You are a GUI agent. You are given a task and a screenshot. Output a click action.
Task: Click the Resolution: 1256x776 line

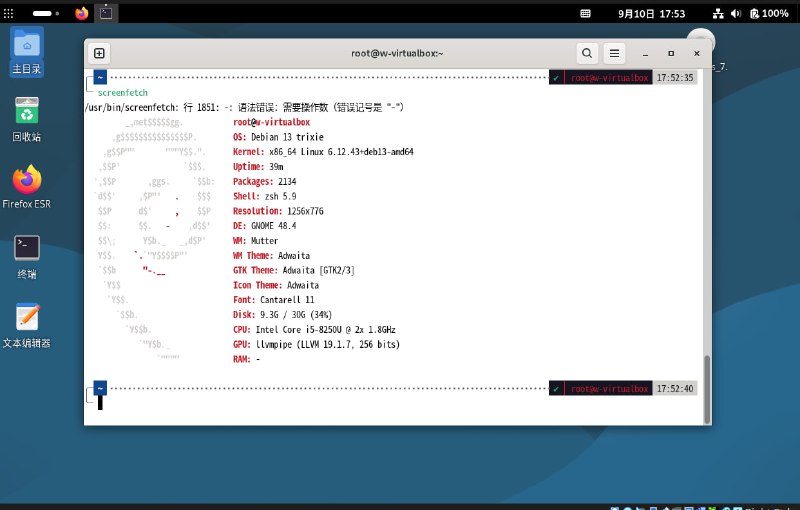278,211
